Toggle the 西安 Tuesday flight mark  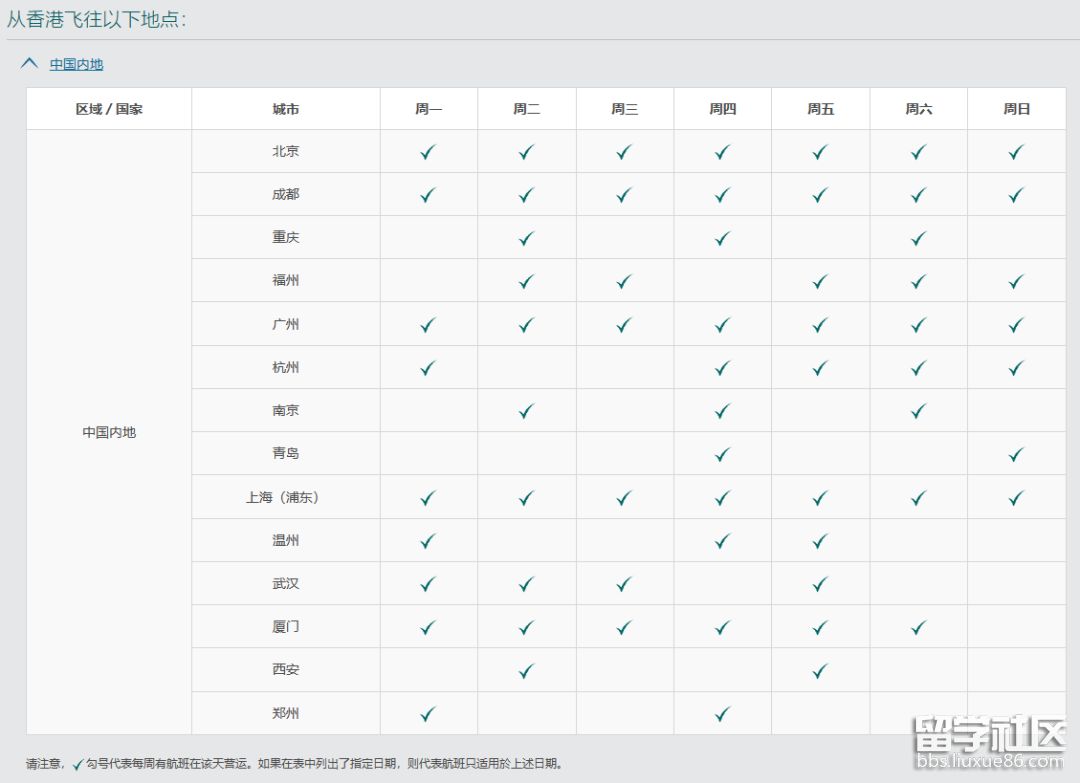click(526, 668)
